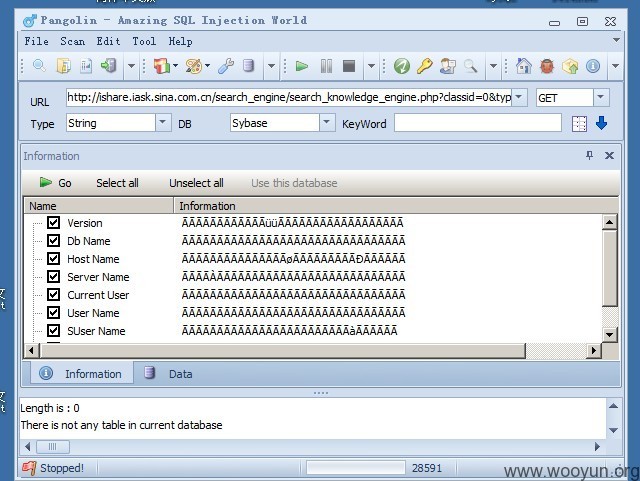The width and height of the screenshot is (640, 481).
Task: Uncheck the SUser Name checkbox
Action: pos(53,330)
